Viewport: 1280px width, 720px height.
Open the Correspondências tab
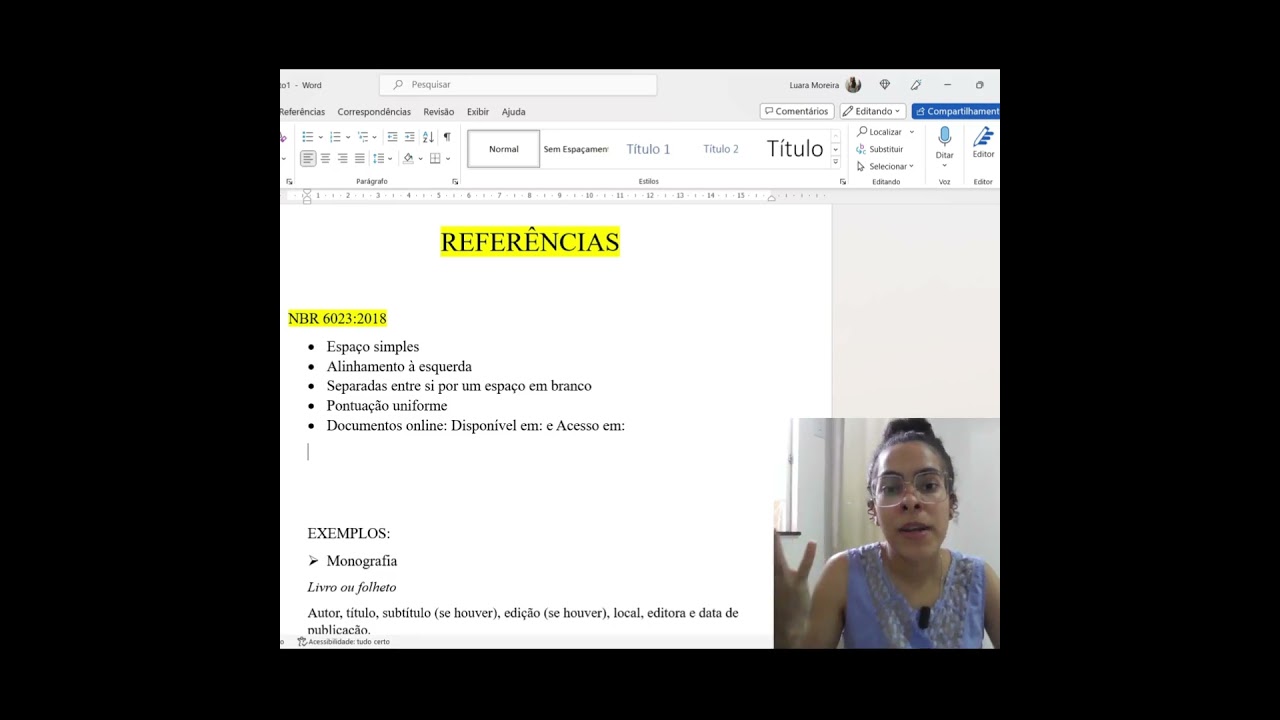point(374,112)
